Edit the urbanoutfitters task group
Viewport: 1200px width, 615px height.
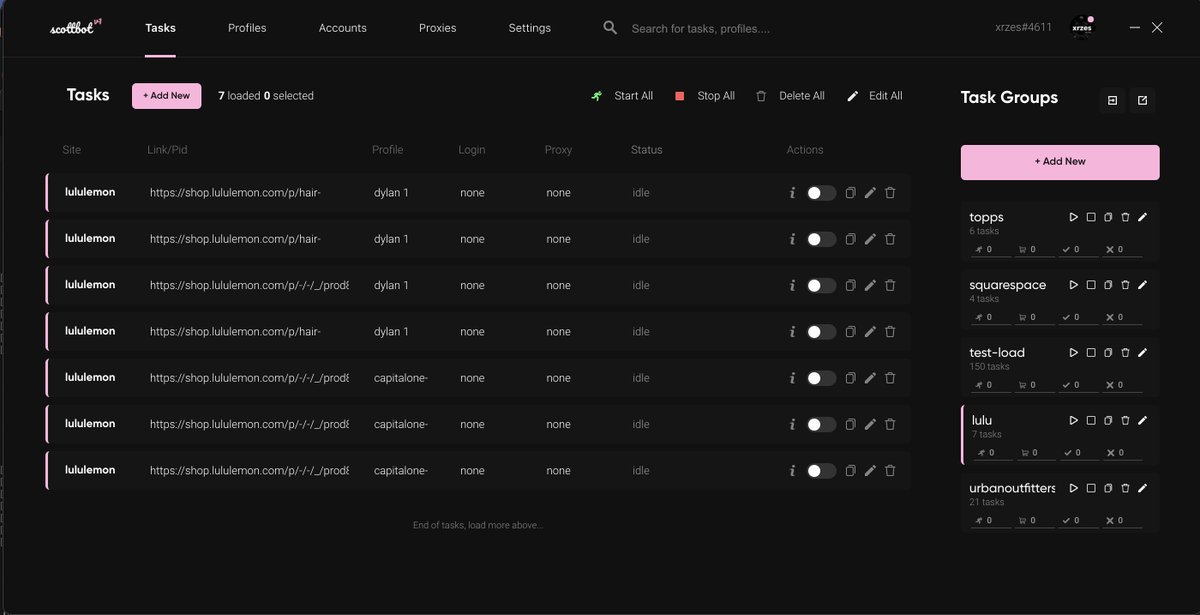pos(1143,488)
